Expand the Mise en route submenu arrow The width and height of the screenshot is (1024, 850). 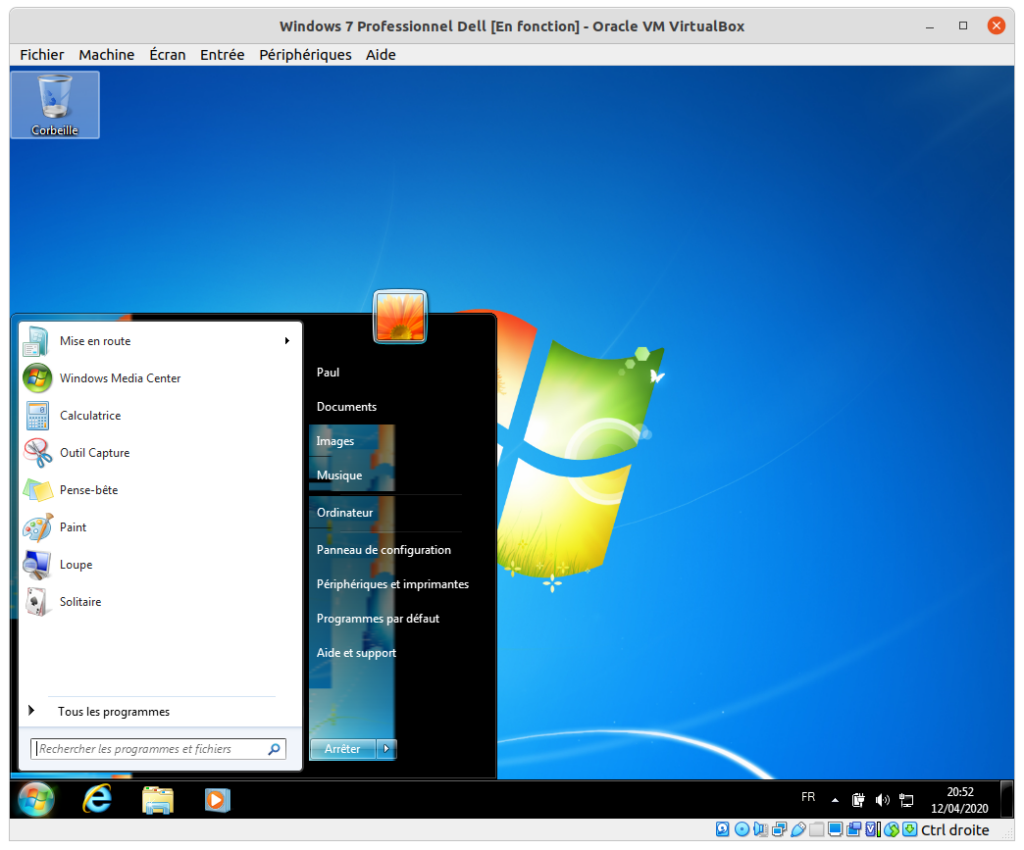[287, 341]
